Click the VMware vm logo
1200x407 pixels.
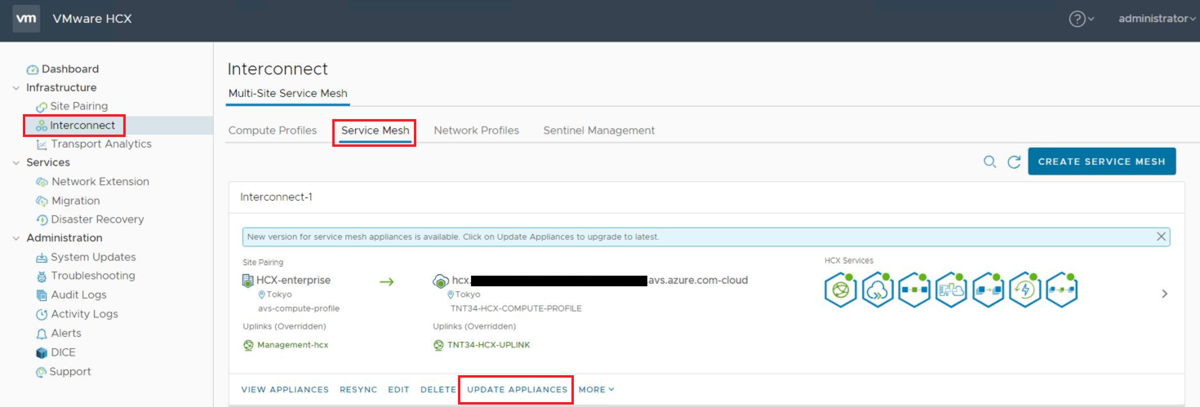[x=26, y=19]
